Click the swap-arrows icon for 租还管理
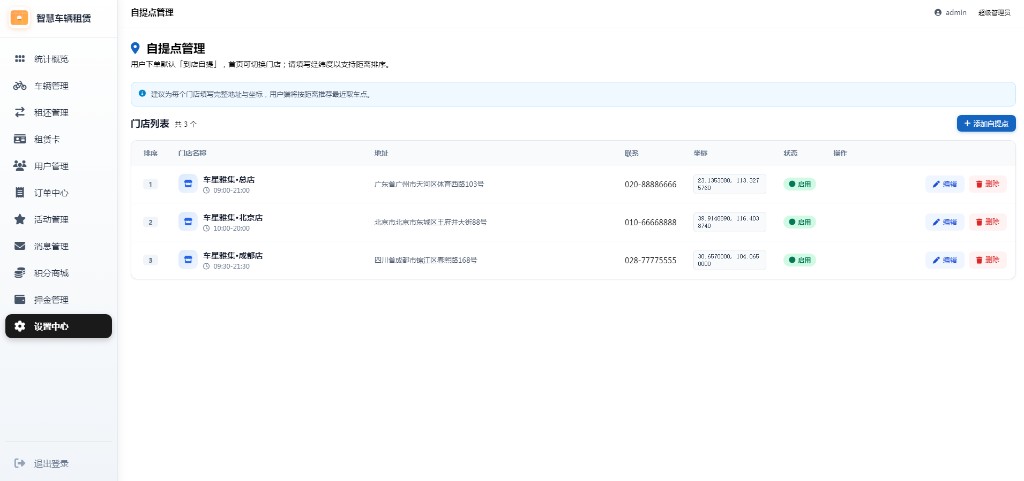 (20, 112)
